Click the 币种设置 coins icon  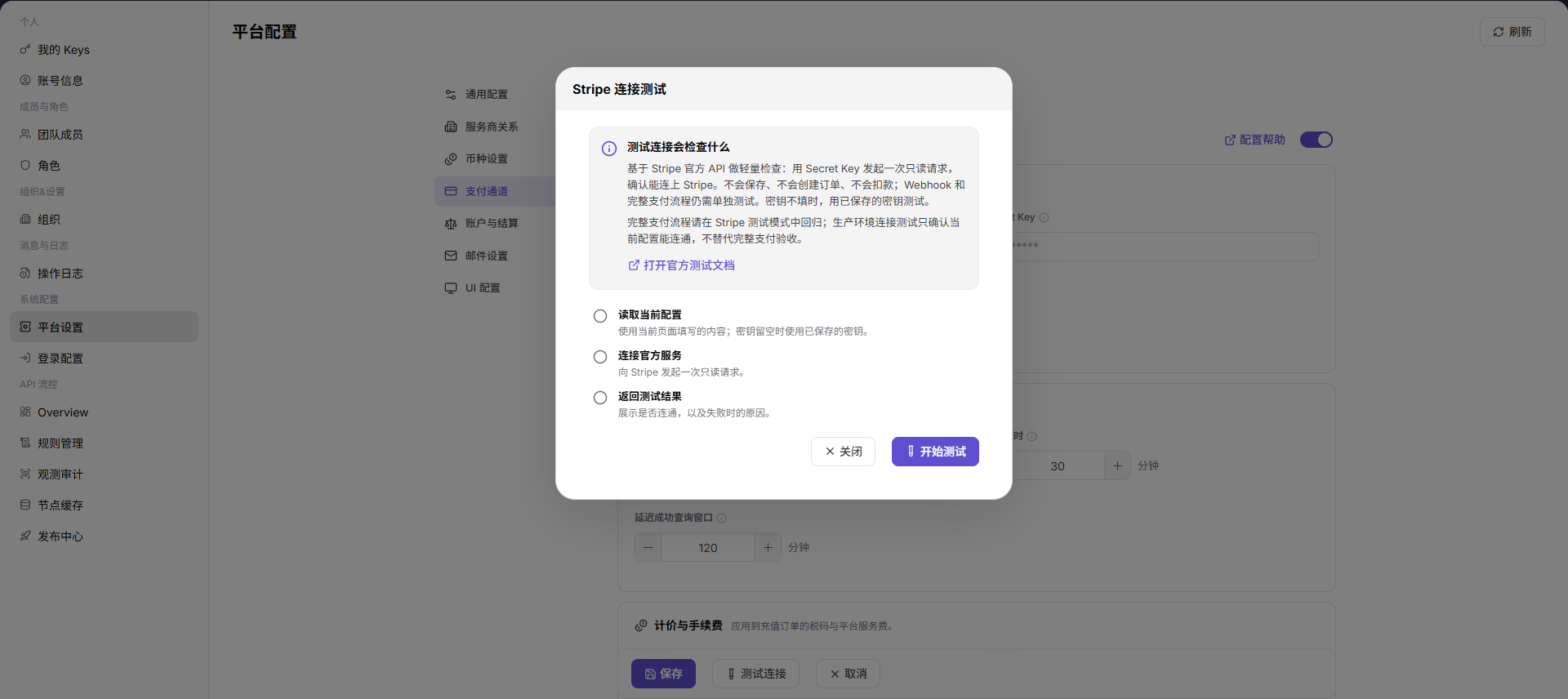click(451, 158)
